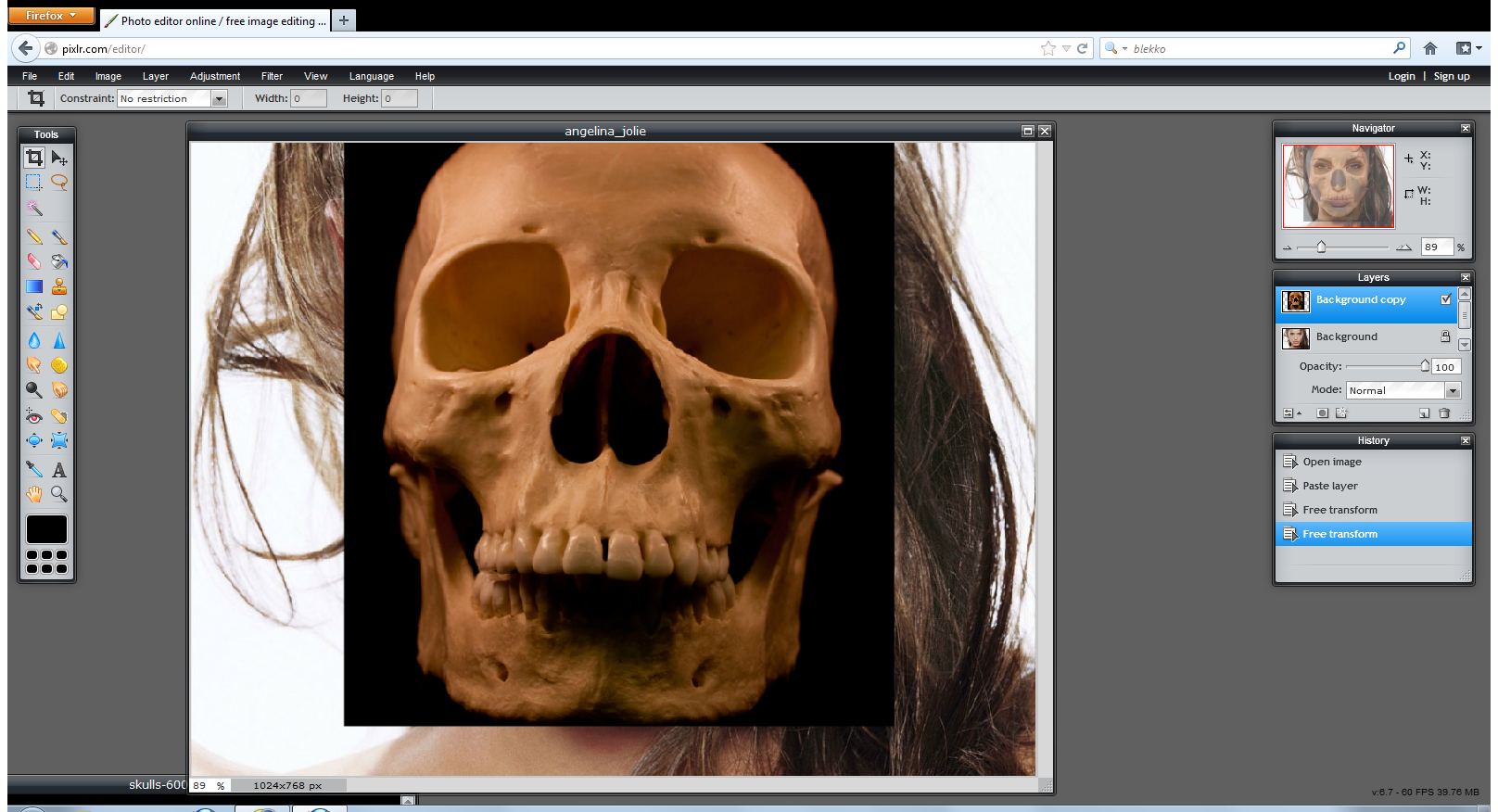This screenshot has width=1498, height=812.
Task: Pick the Colorpicker eyedropper tool
Action: pos(34,469)
